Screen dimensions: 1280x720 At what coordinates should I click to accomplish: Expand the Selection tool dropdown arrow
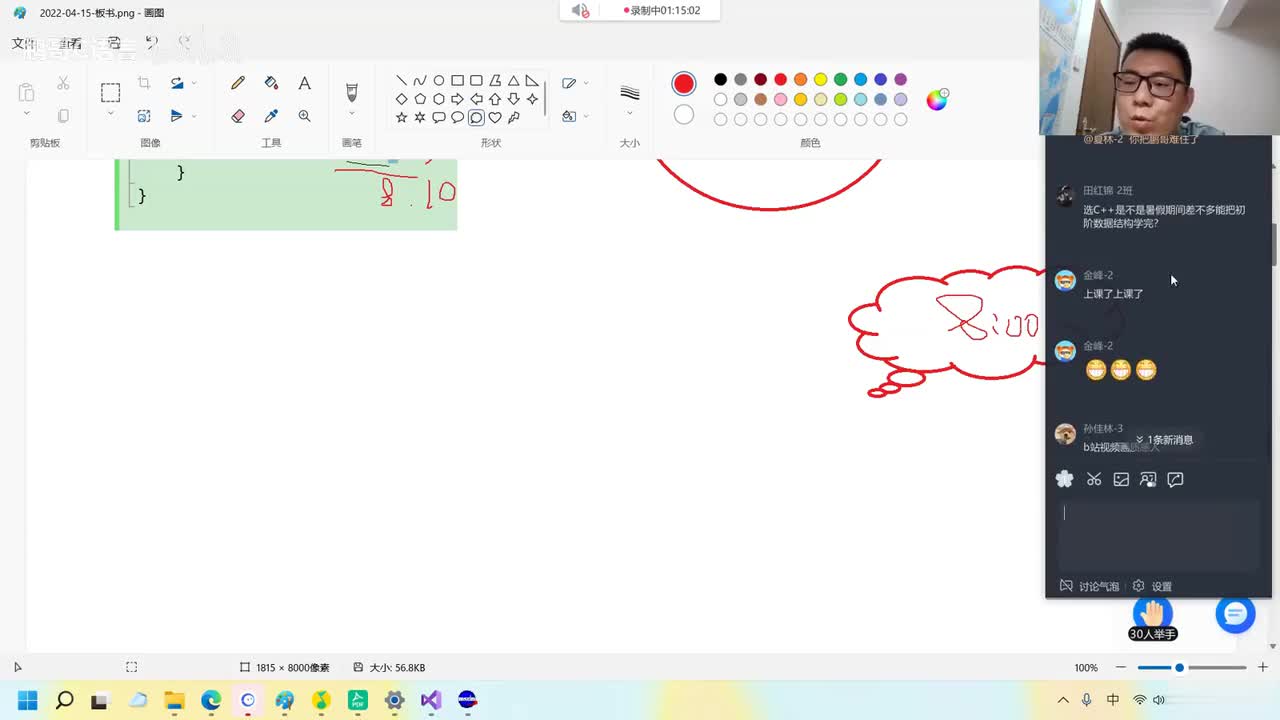click(x=110, y=115)
